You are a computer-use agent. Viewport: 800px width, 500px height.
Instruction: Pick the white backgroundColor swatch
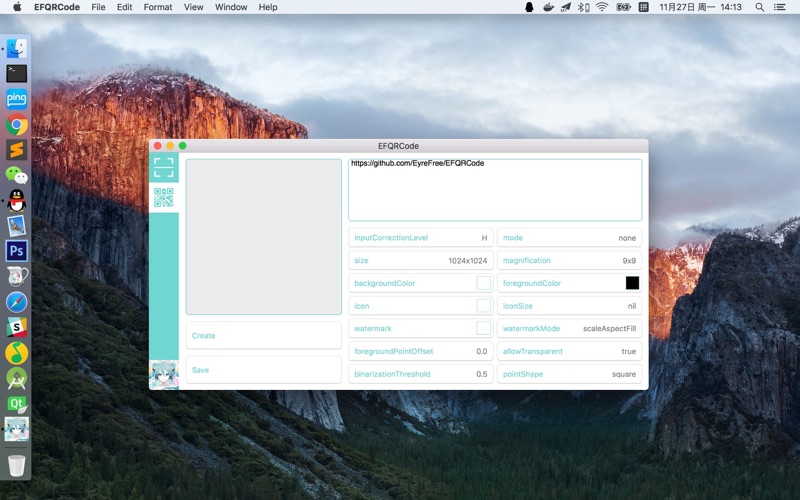pyautogui.click(x=483, y=283)
